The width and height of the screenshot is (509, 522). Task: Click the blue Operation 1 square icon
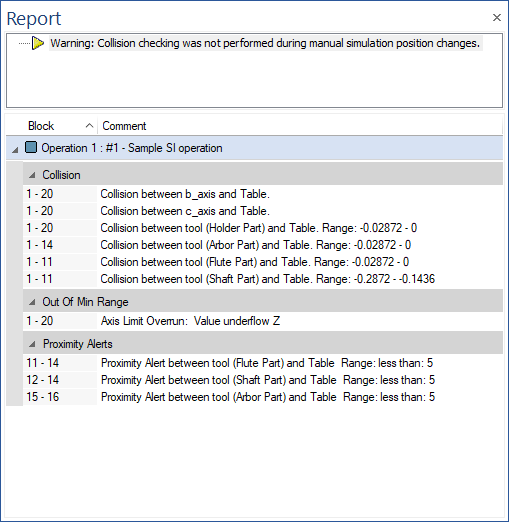pyautogui.click(x=31, y=147)
